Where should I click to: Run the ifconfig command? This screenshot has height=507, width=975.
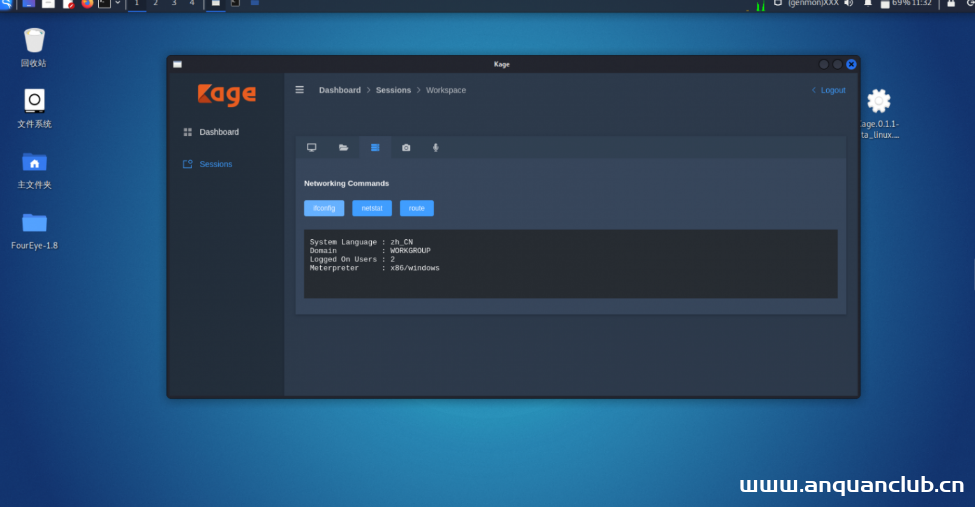(x=324, y=208)
